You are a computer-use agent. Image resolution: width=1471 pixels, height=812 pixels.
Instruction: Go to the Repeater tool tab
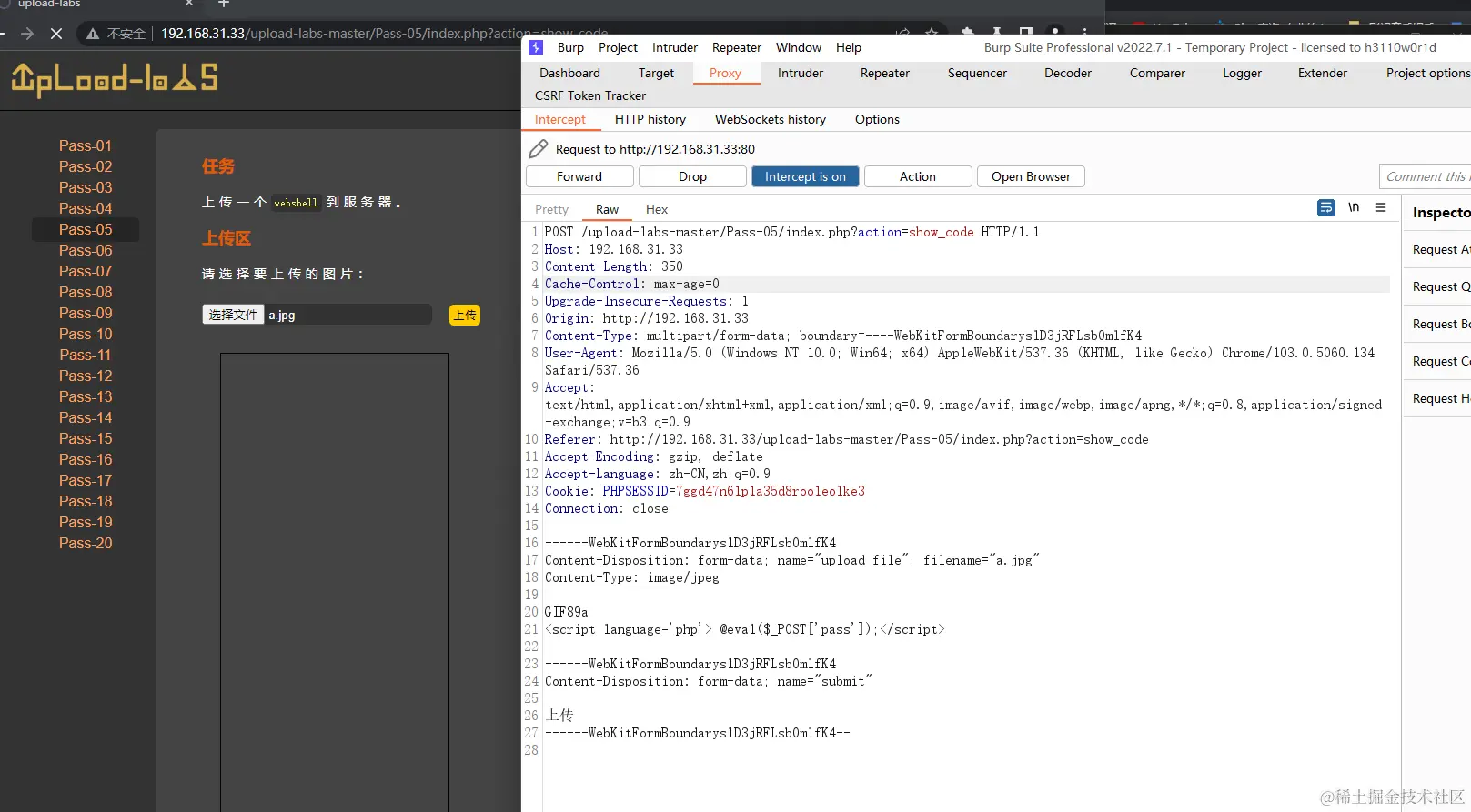[885, 73]
